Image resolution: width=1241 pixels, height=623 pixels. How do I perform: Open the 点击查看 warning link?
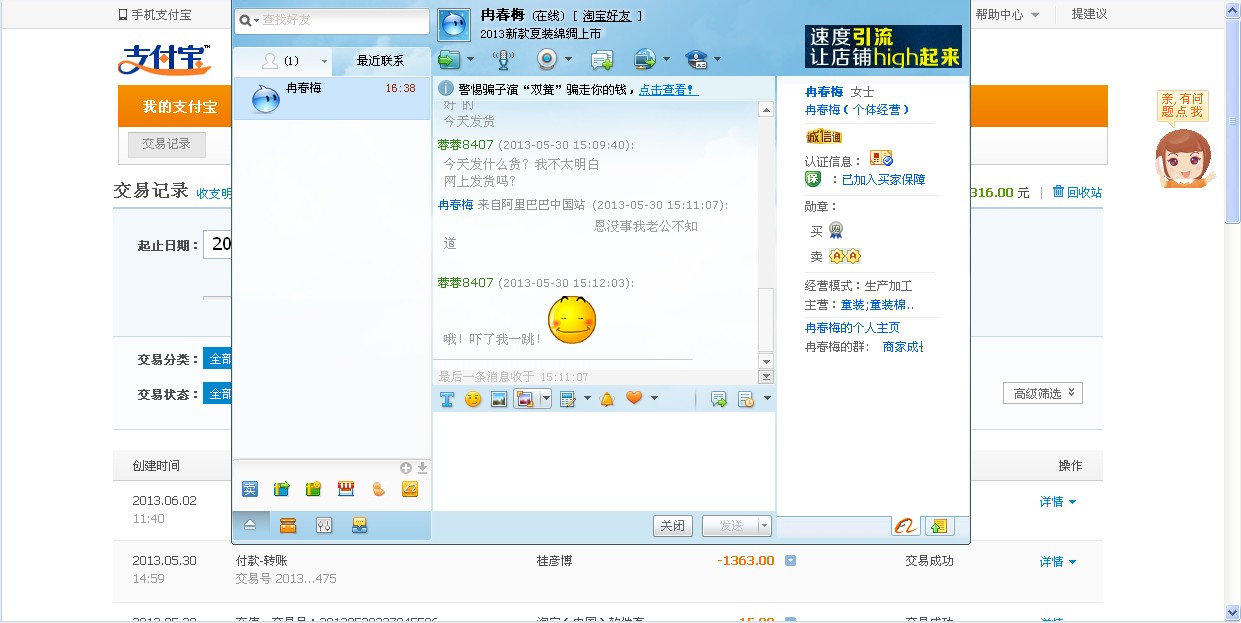click(x=669, y=90)
